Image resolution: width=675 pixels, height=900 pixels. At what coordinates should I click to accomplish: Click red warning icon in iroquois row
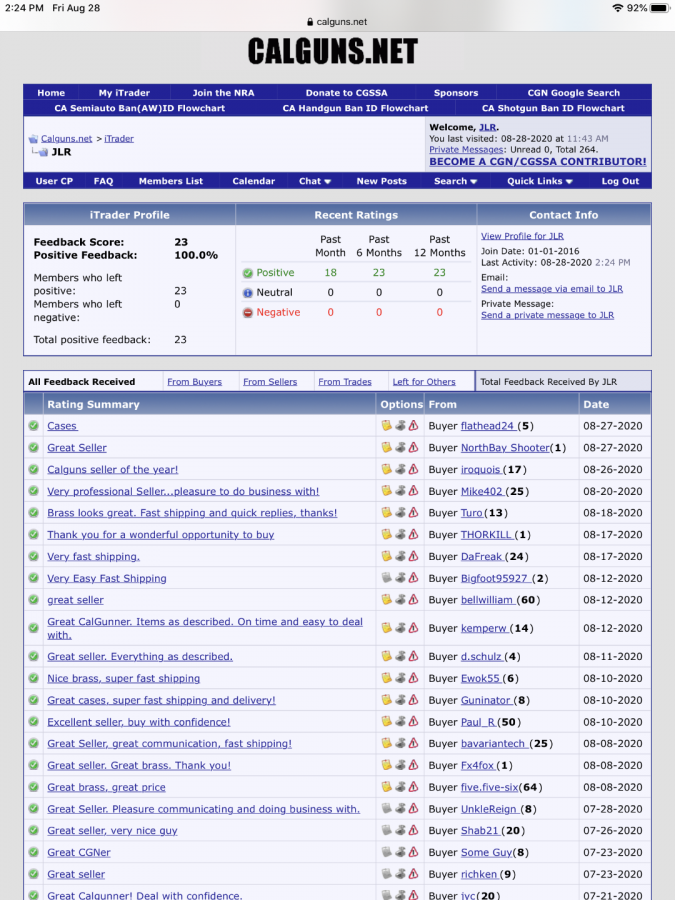(413, 469)
